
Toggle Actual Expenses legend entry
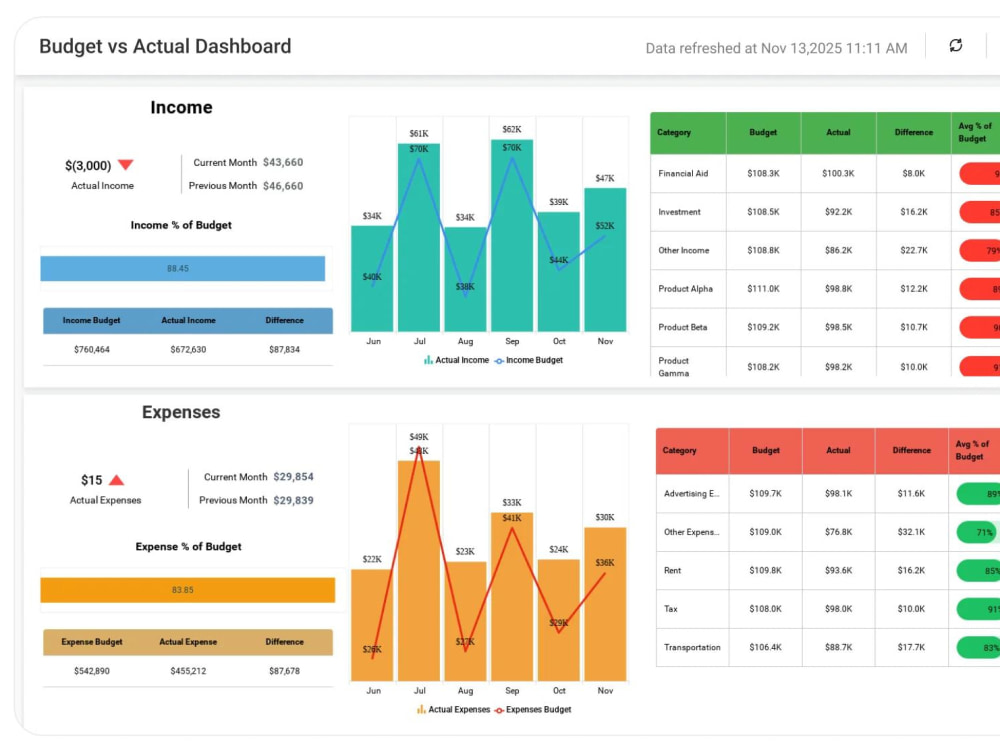[453, 709]
